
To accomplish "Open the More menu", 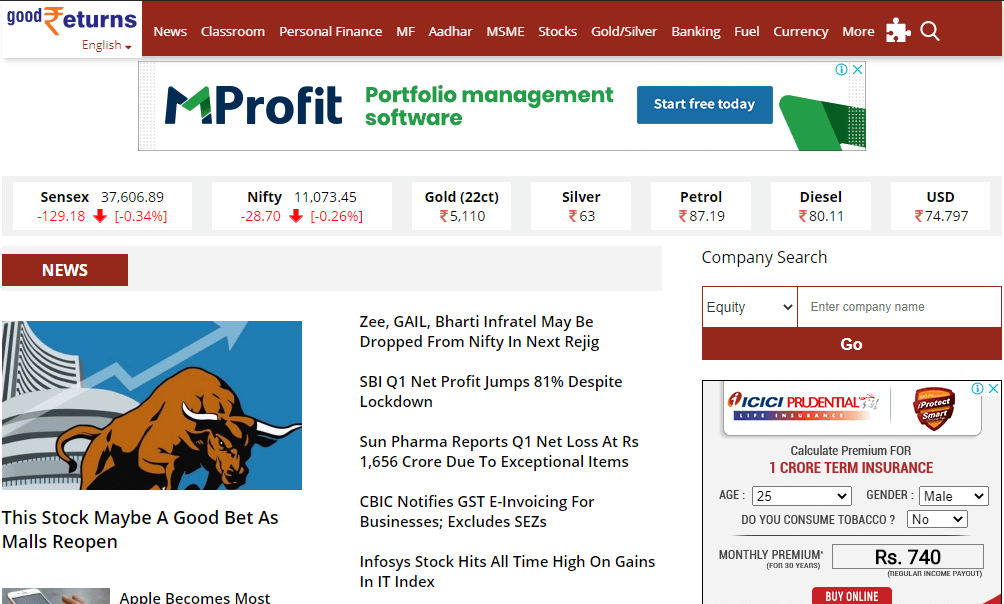I will [858, 31].
